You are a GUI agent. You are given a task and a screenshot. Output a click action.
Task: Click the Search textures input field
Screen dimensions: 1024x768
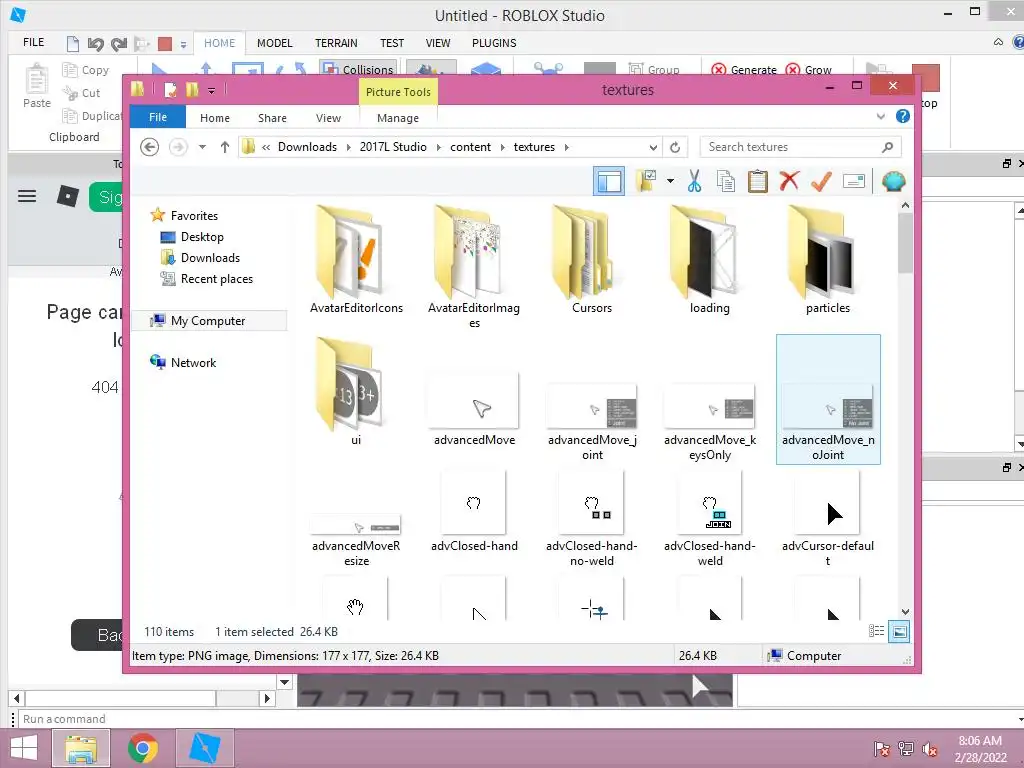tap(800, 147)
